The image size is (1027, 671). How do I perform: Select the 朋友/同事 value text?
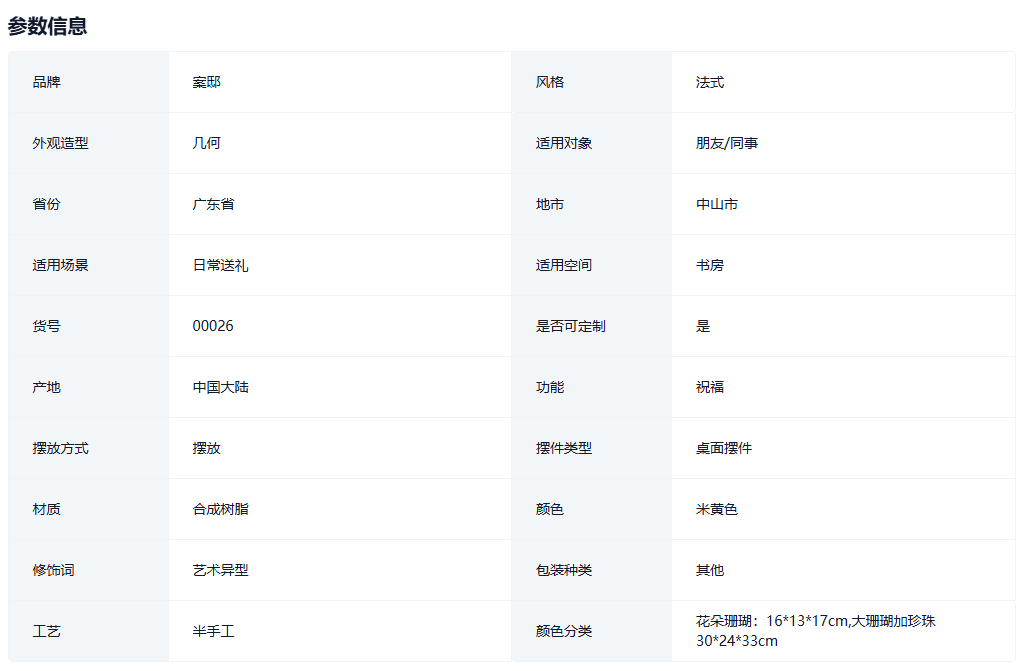tap(727, 143)
